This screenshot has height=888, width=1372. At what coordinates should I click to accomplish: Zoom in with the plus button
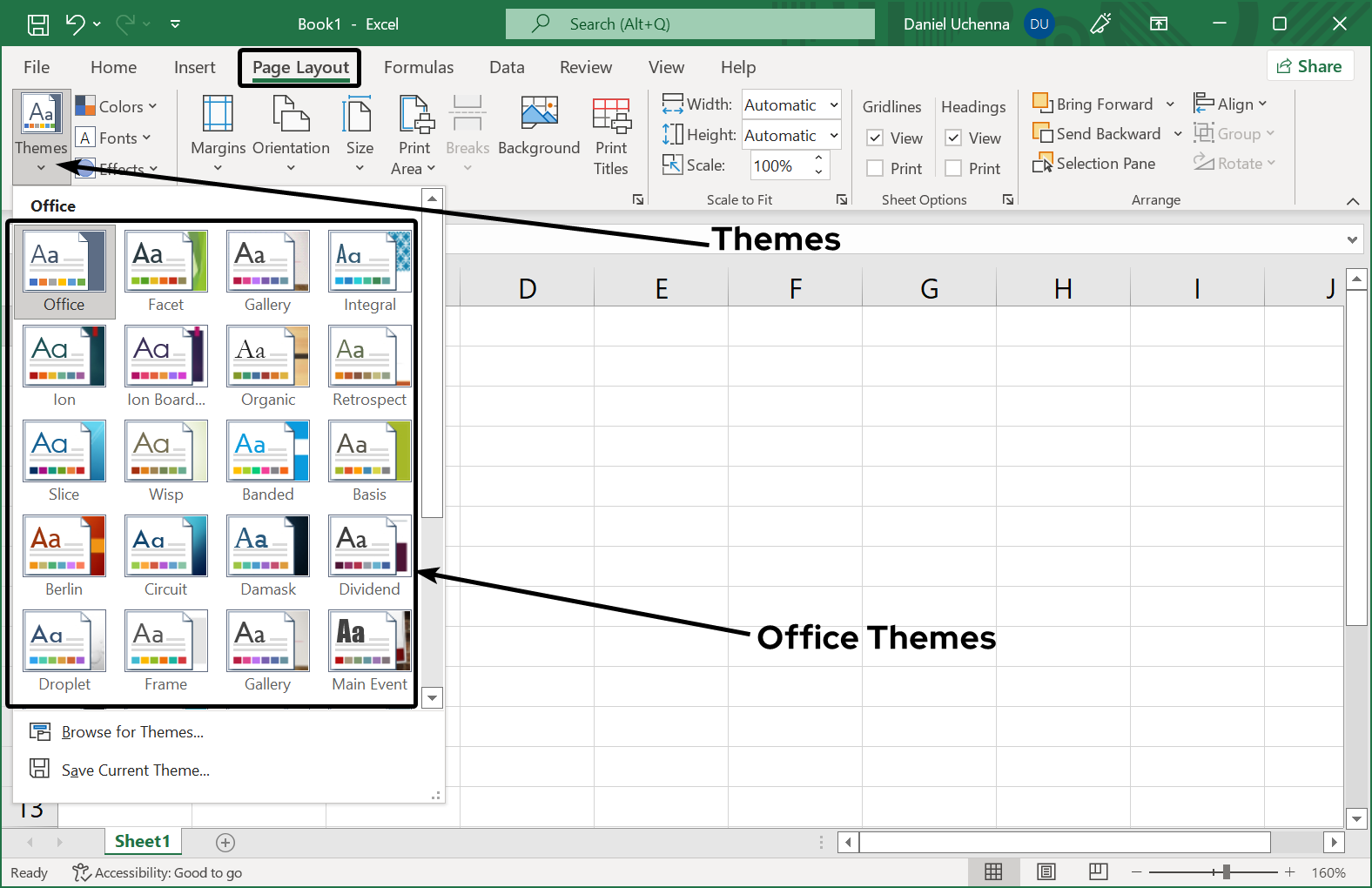(x=1289, y=871)
